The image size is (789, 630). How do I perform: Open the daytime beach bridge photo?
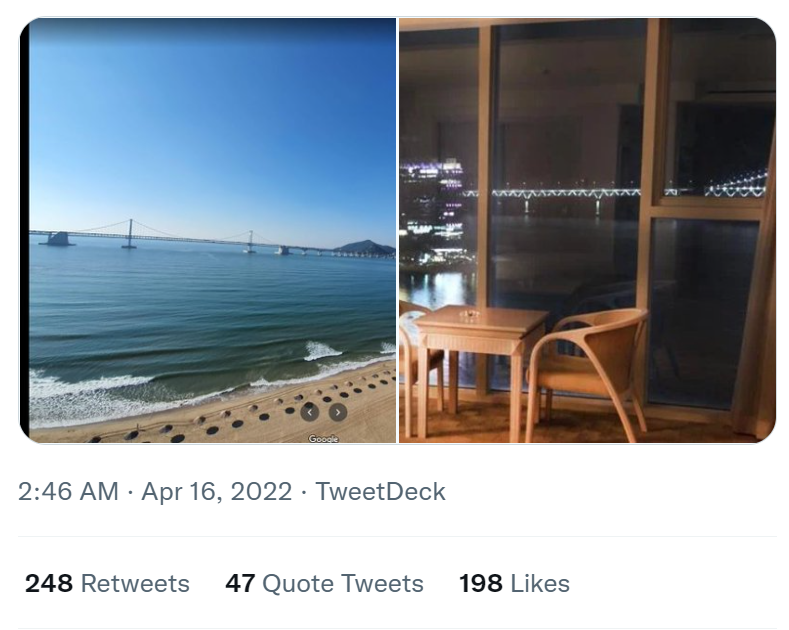212,300
